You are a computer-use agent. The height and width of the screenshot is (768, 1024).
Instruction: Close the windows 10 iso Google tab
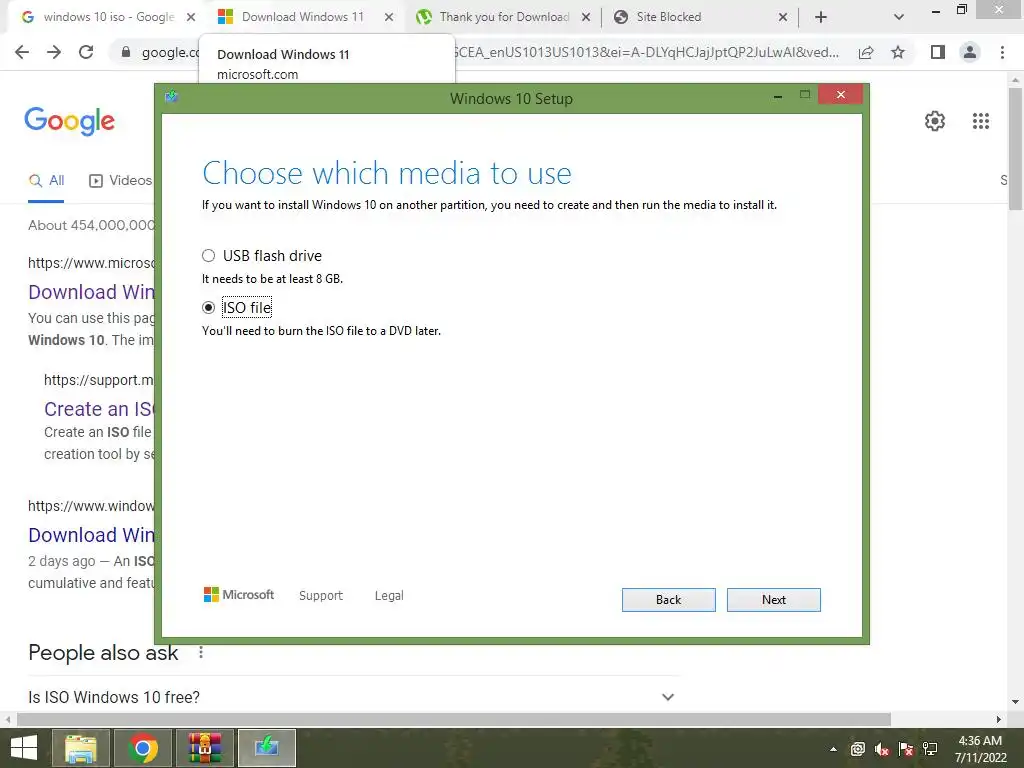[x=191, y=18]
